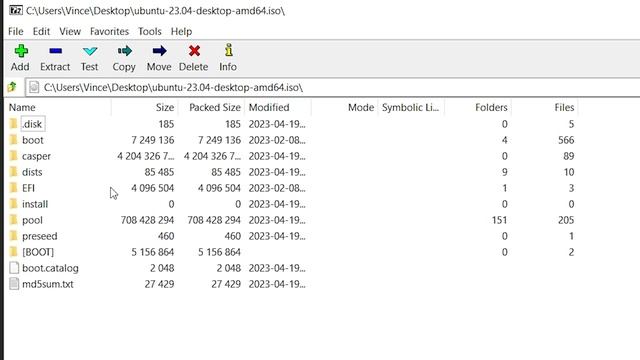Click the EFI folder name
Viewport: 640px width, 360px height.
(x=28, y=188)
